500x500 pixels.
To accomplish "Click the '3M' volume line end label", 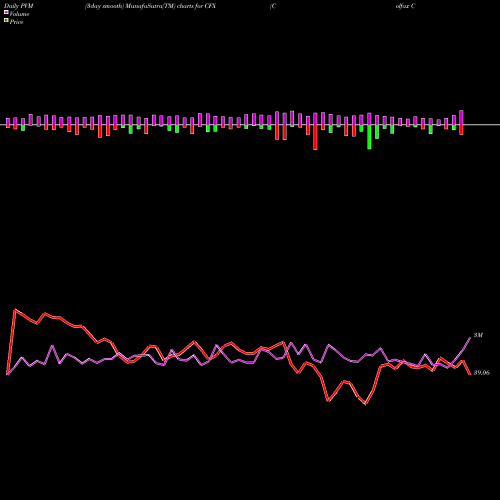I will point(478,335).
